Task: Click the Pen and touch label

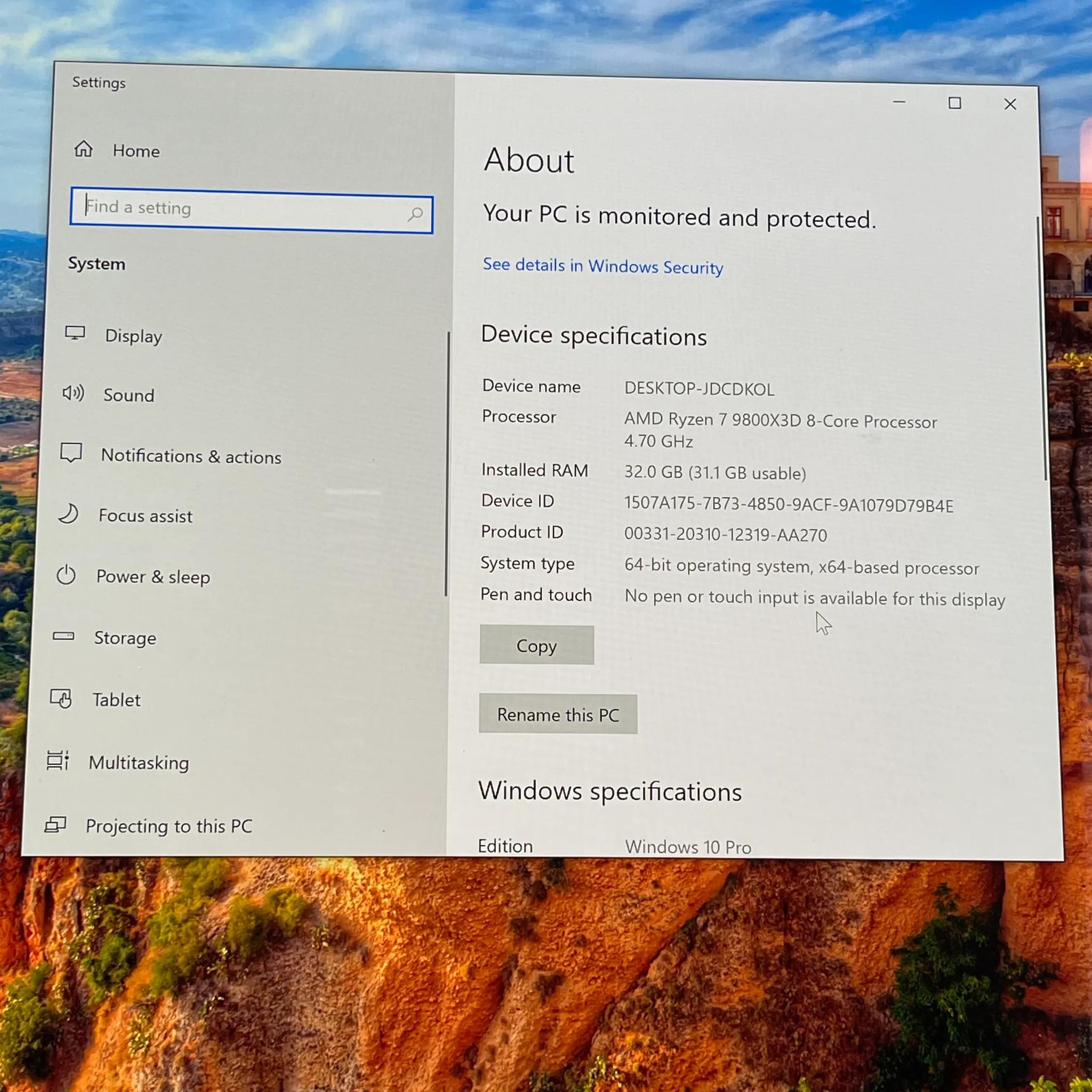Action: click(536, 595)
